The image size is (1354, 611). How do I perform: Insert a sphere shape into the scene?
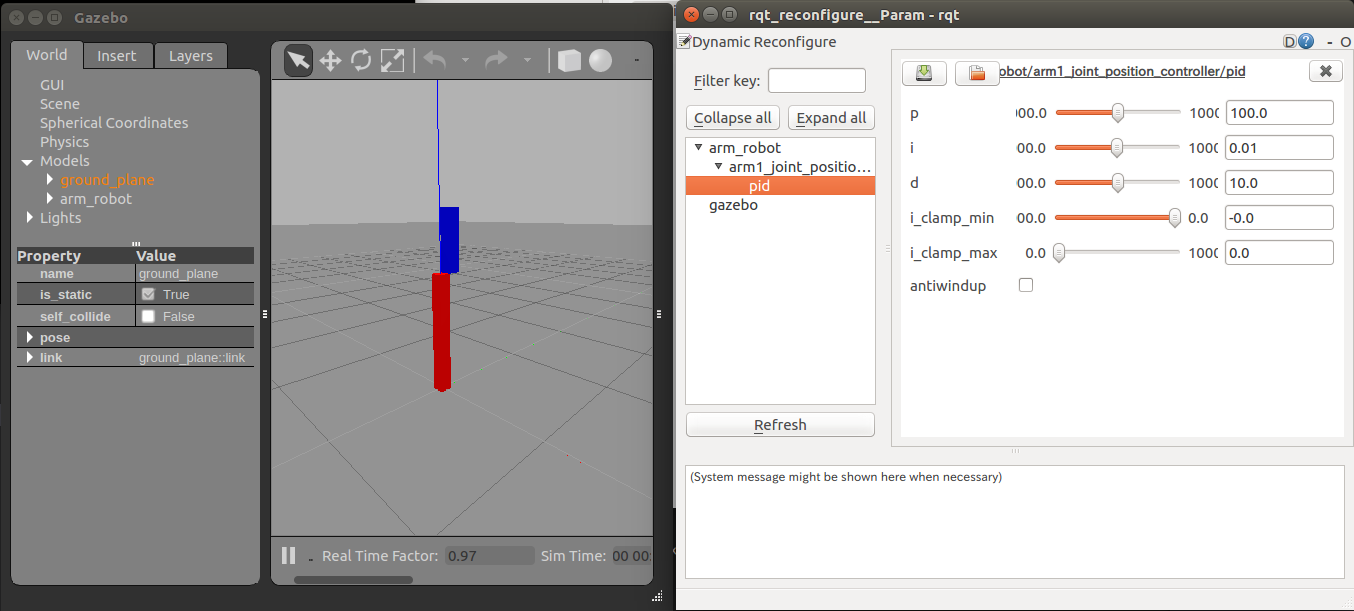(600, 61)
